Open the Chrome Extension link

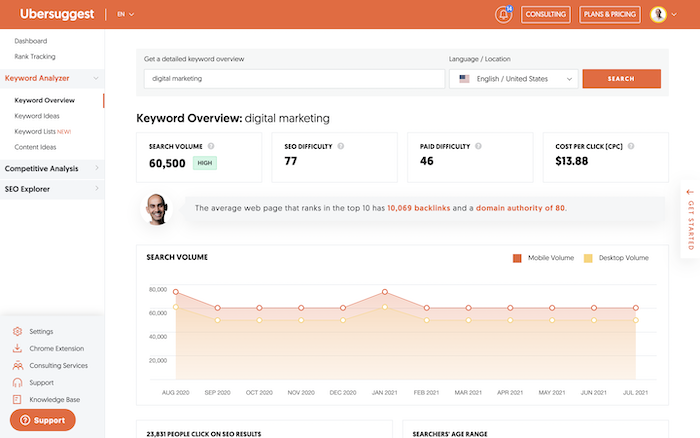click(57, 348)
